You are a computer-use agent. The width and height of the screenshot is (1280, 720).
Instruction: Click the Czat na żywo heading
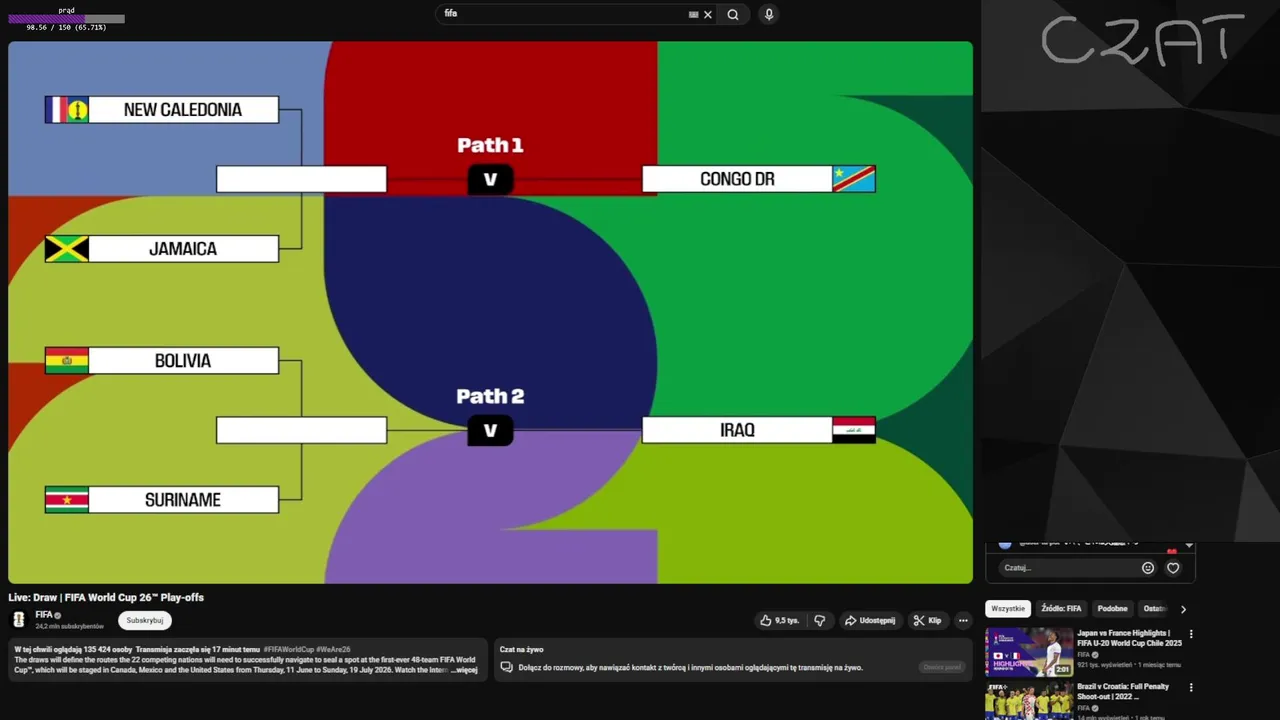(522, 650)
